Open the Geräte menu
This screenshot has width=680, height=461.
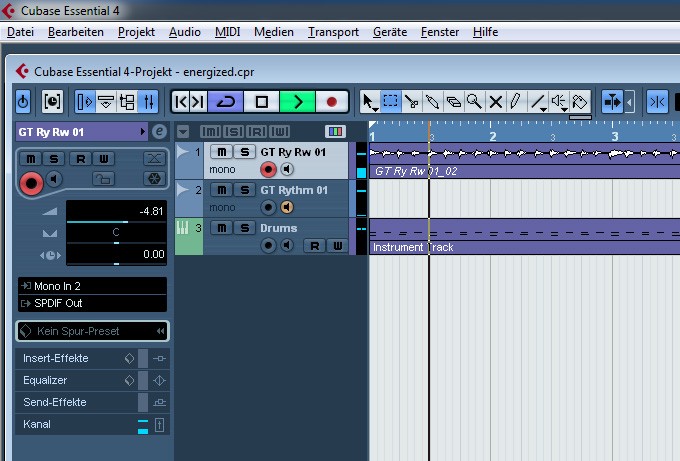click(390, 32)
